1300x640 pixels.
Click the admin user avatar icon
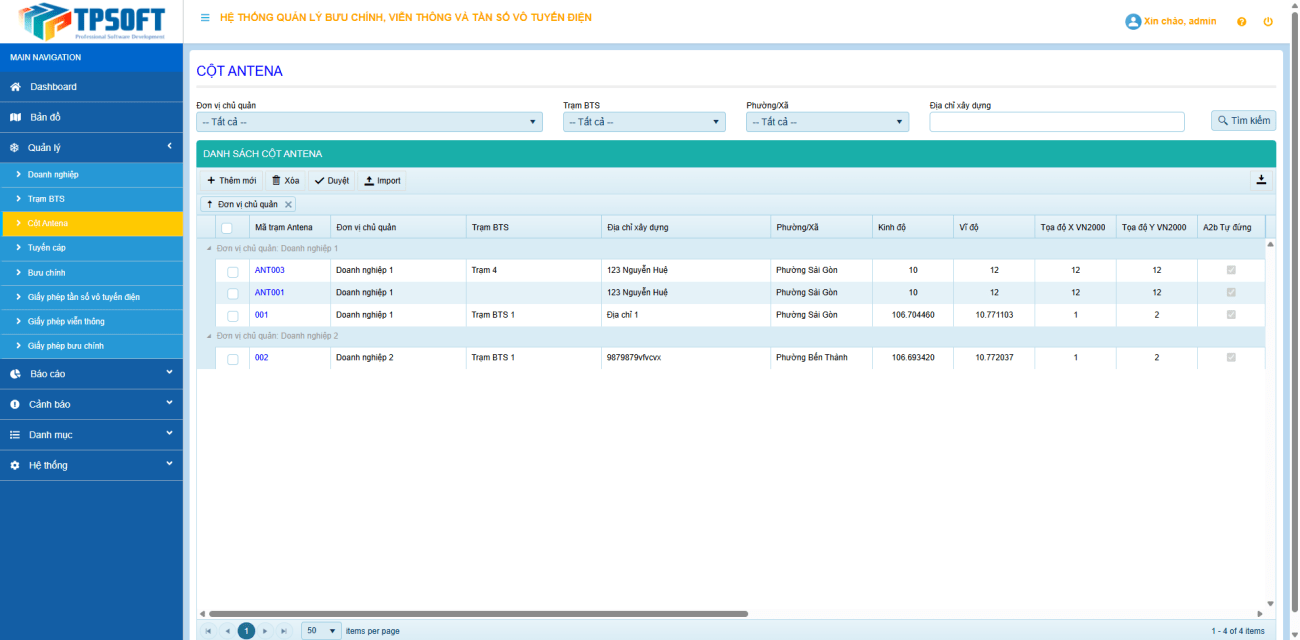1133,21
